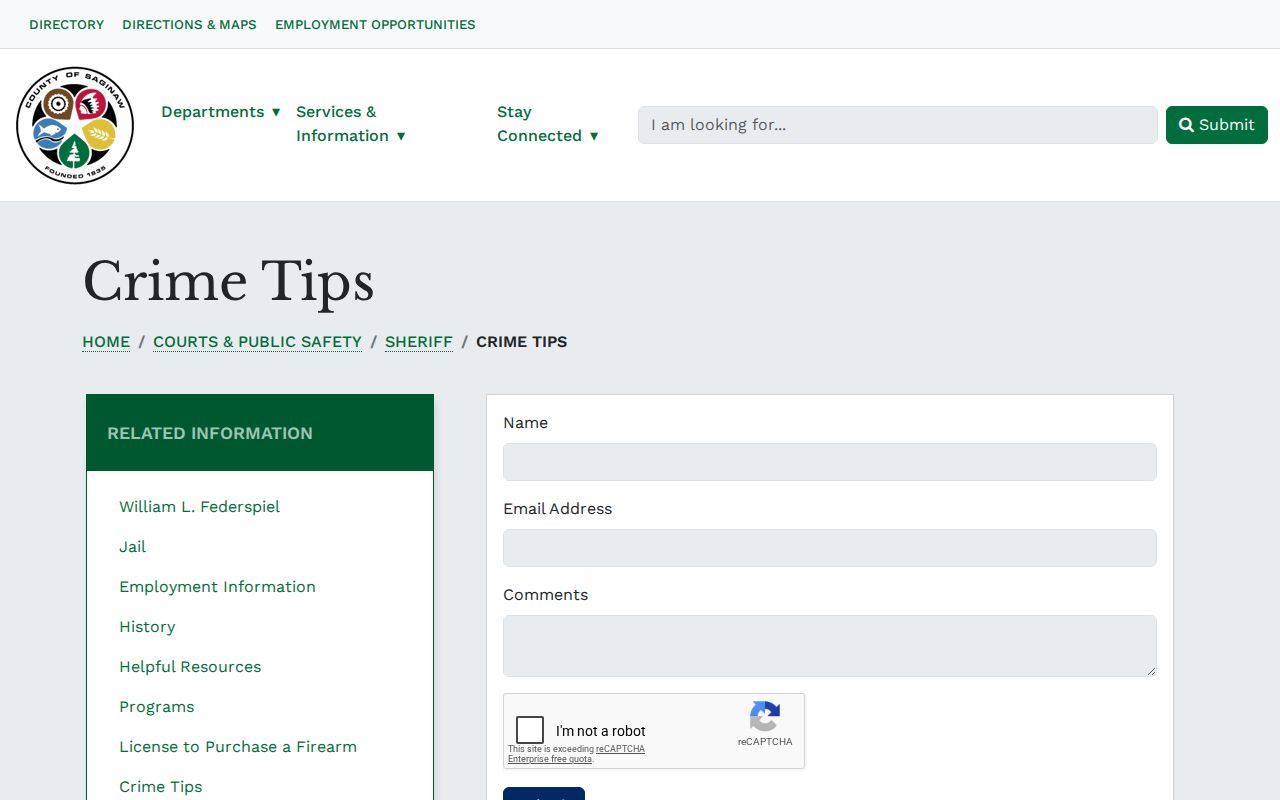The image size is (1280, 800).
Task: Click the reCAPTCHA logo icon
Action: 765,716
